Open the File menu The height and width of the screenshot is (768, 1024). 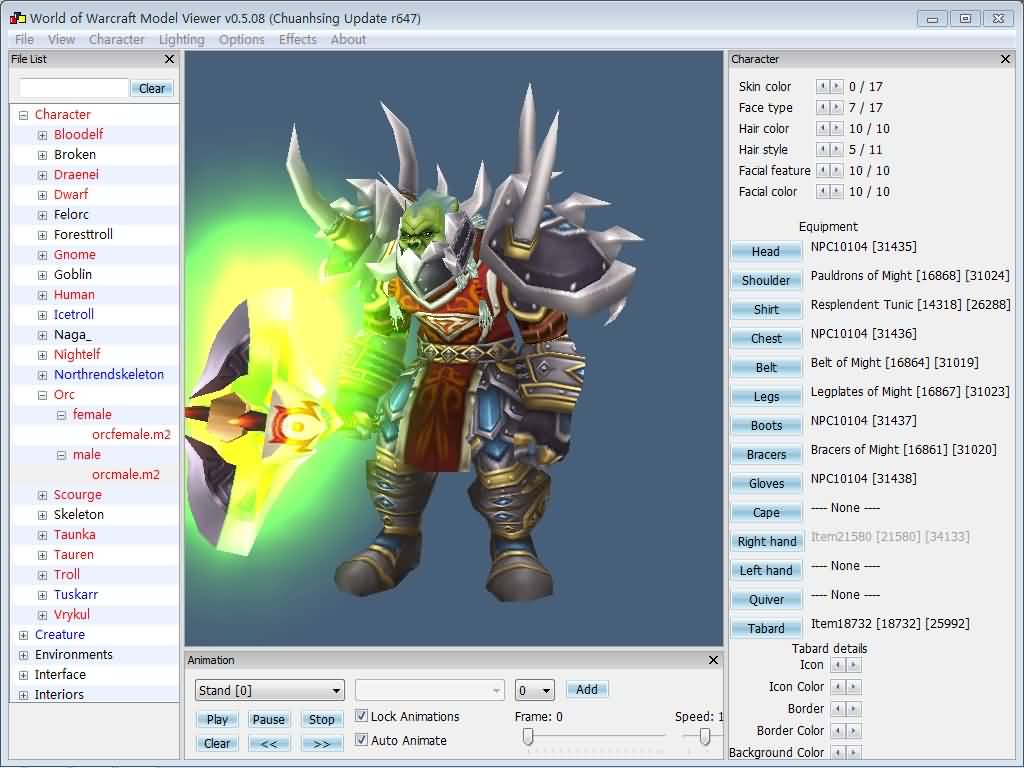[x=24, y=40]
